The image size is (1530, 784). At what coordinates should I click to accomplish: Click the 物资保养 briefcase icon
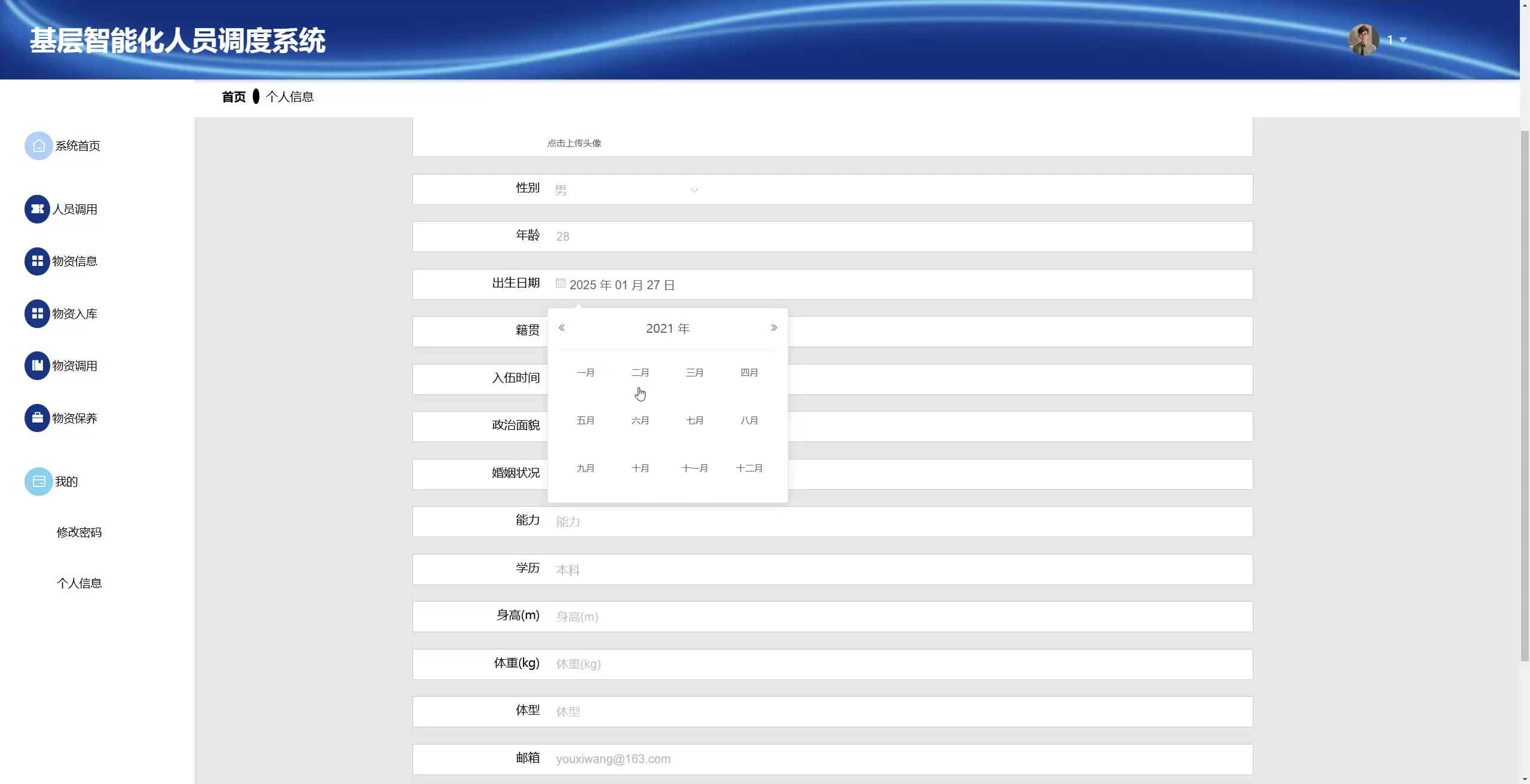37,418
